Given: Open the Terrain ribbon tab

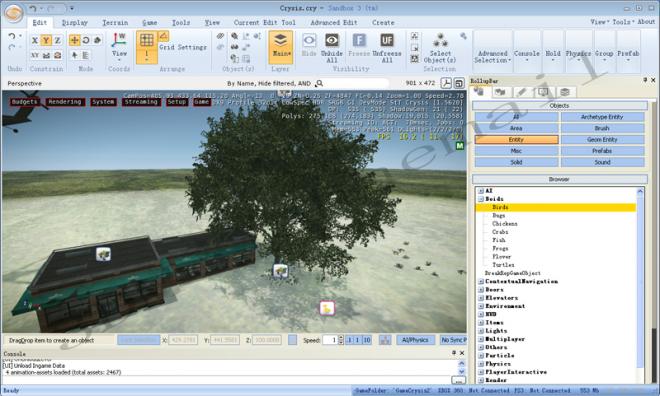Looking at the screenshot, I should coord(115,23).
